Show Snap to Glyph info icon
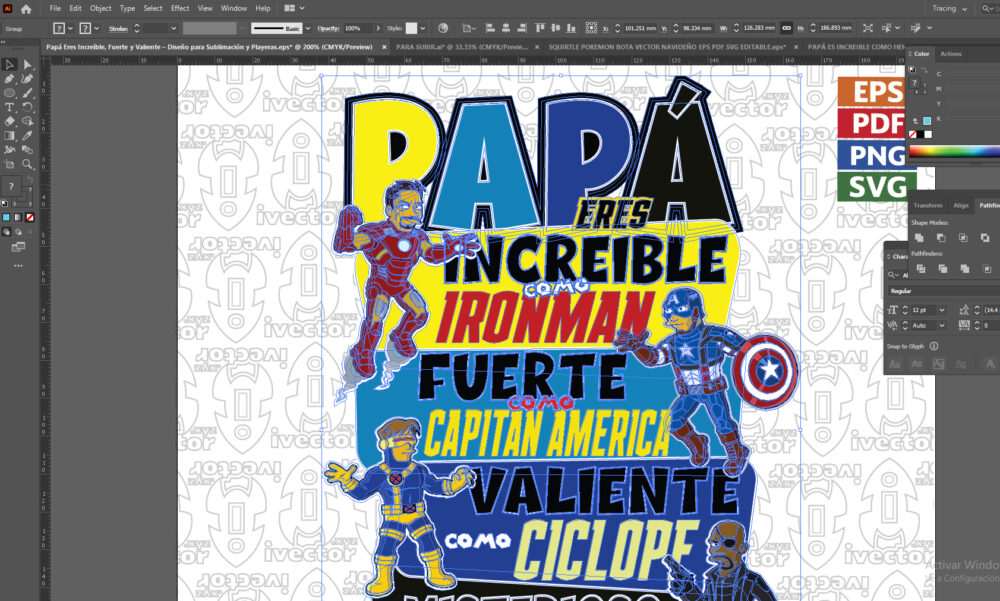 [x=934, y=346]
